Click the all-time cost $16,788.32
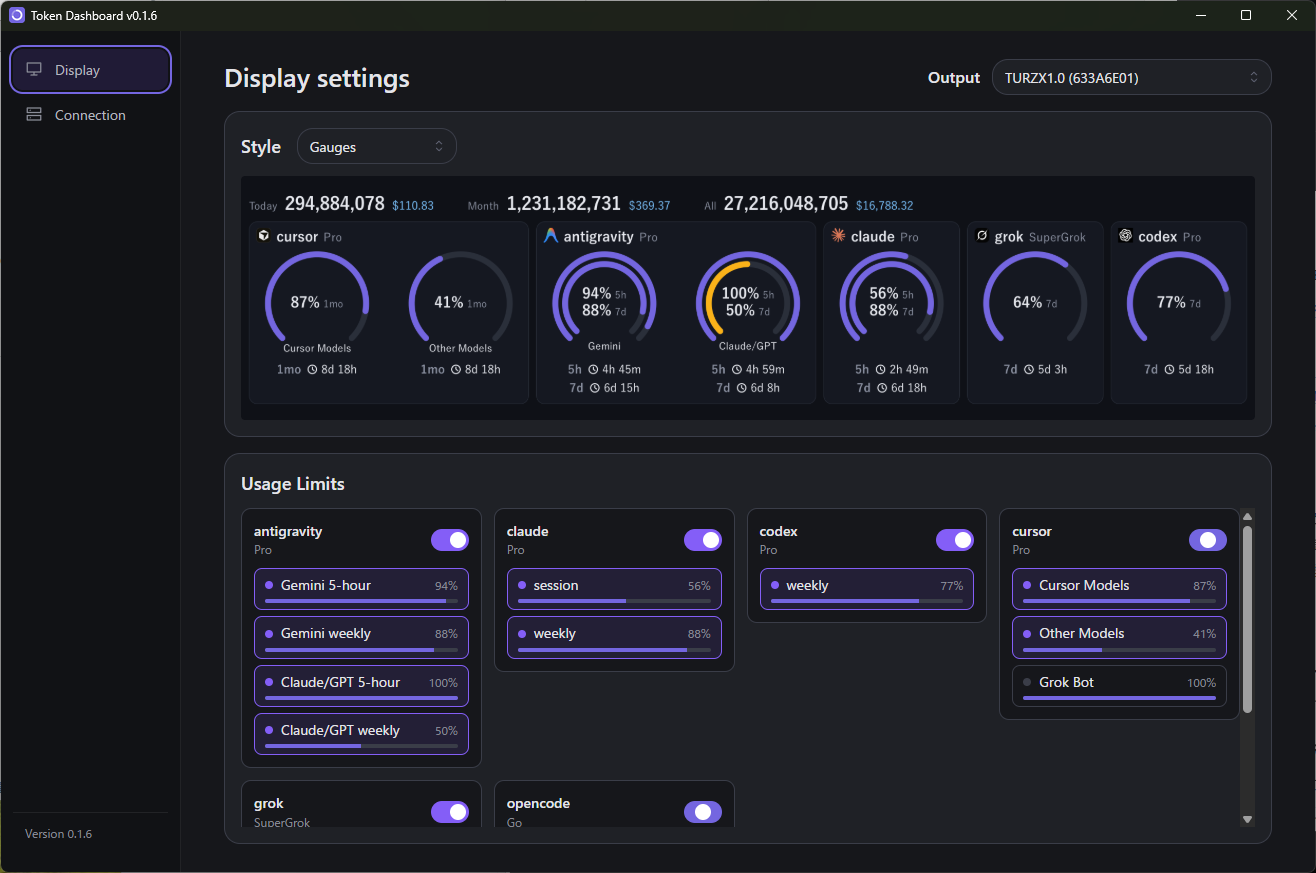This screenshot has width=1316, height=873. pos(884,205)
